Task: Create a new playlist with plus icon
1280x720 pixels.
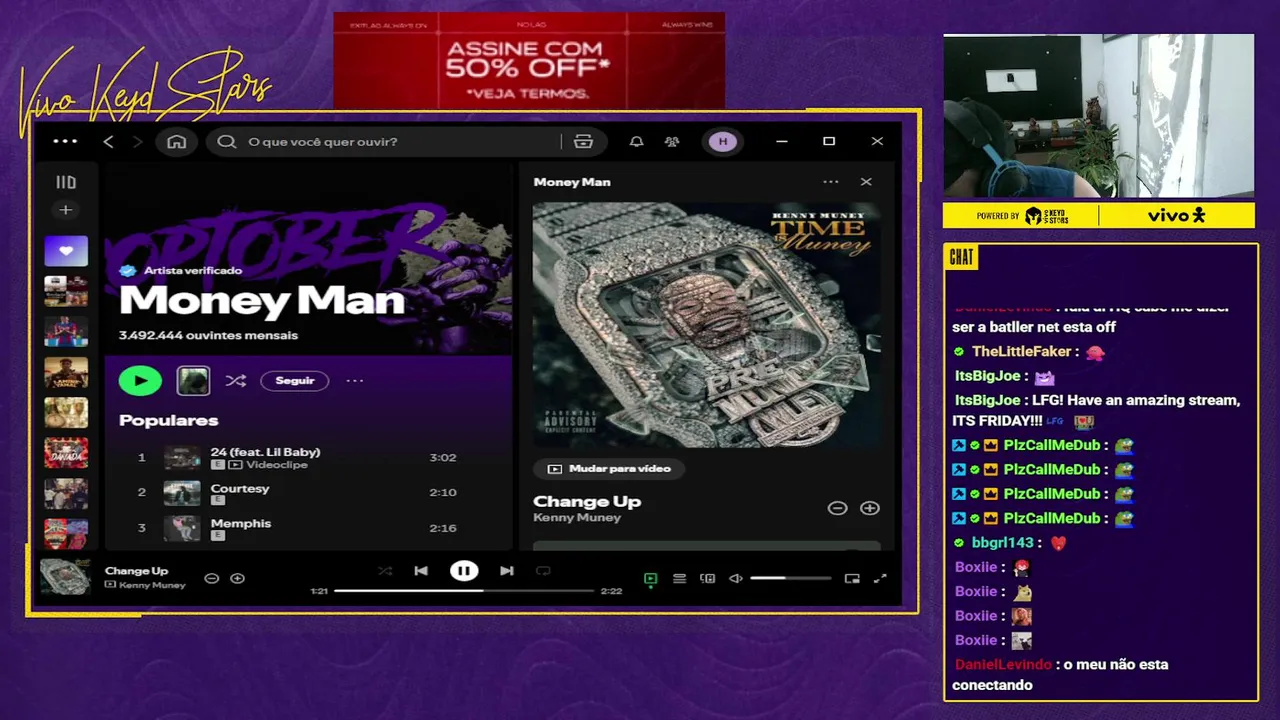Action: pos(66,210)
